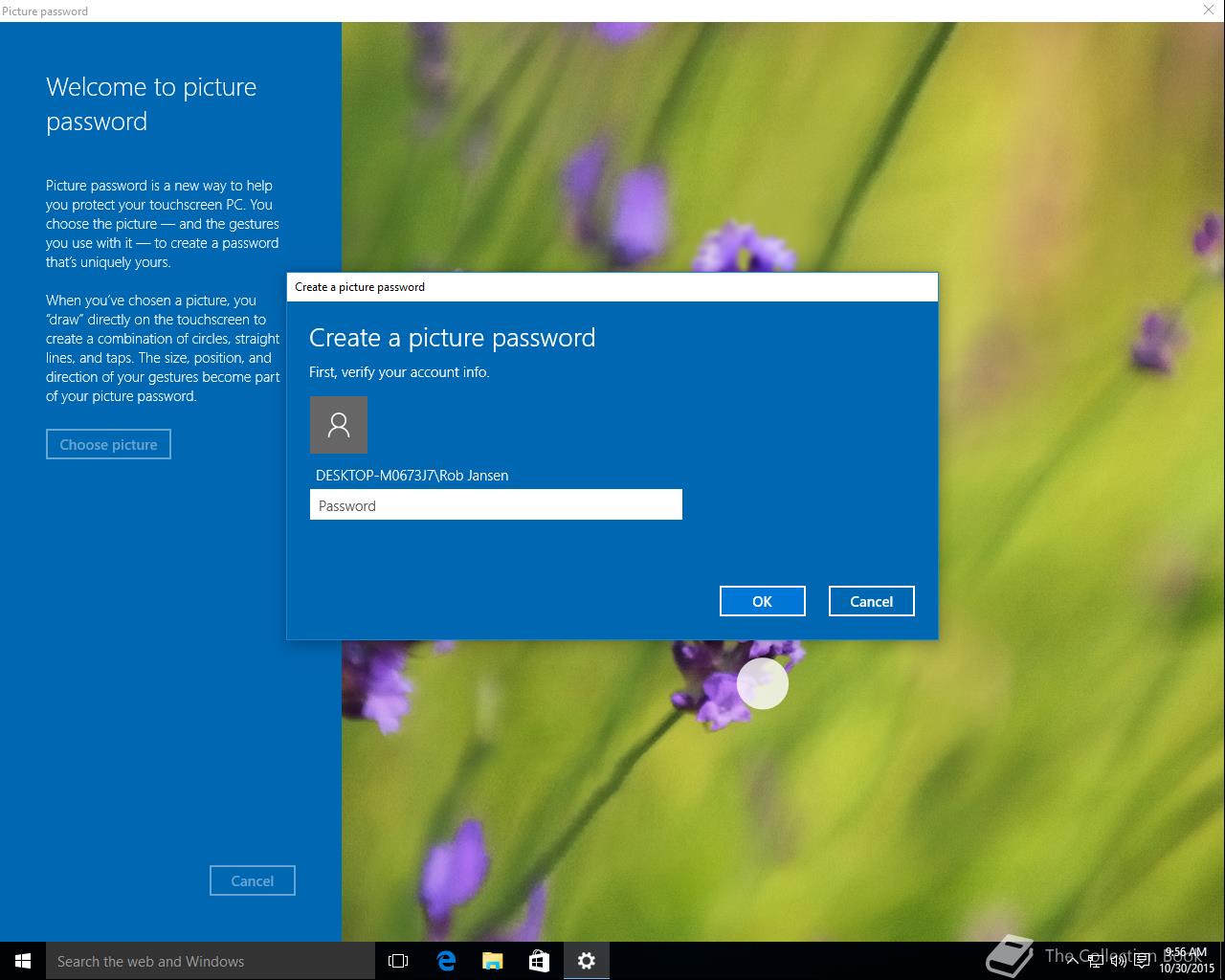Click the user account avatar icon

[339, 425]
